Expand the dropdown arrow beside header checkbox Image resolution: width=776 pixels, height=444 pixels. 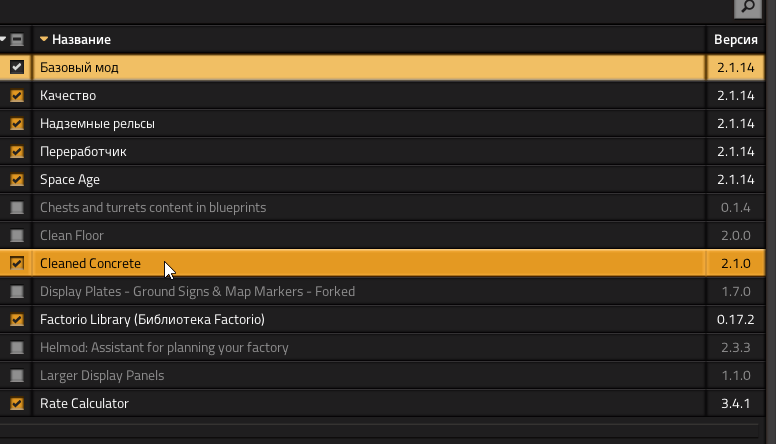[3, 39]
